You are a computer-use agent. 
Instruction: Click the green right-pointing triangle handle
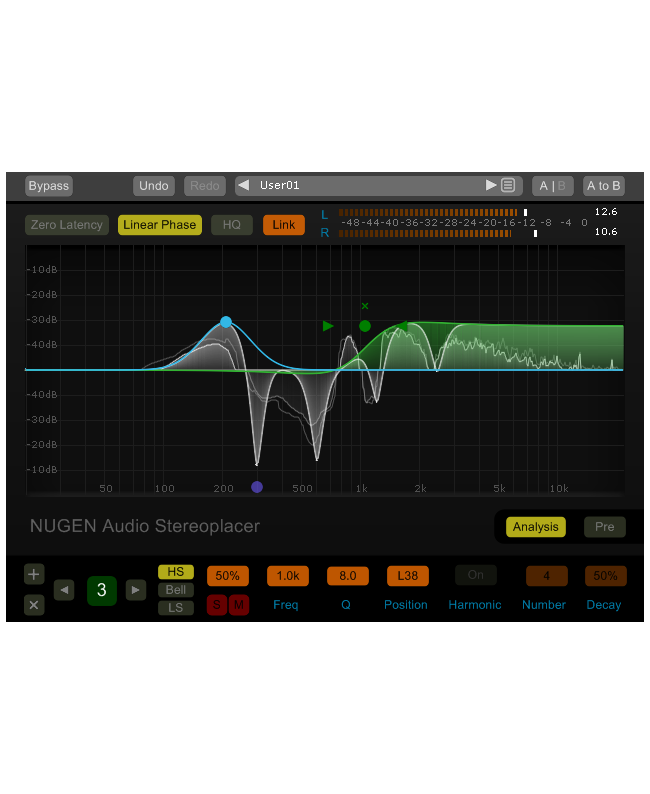point(328,326)
